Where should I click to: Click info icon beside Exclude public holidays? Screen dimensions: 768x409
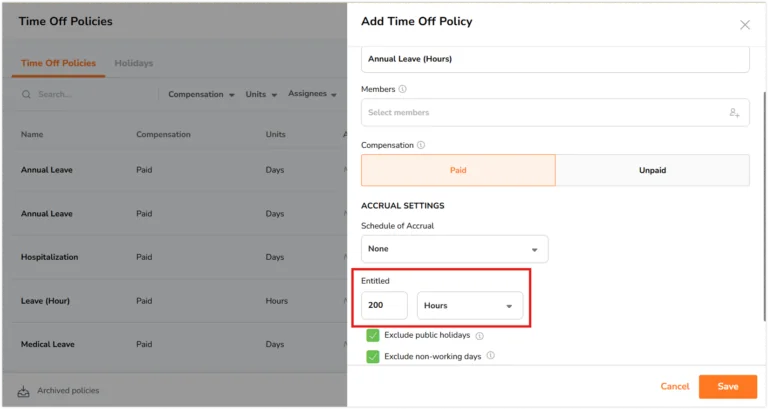(480, 336)
